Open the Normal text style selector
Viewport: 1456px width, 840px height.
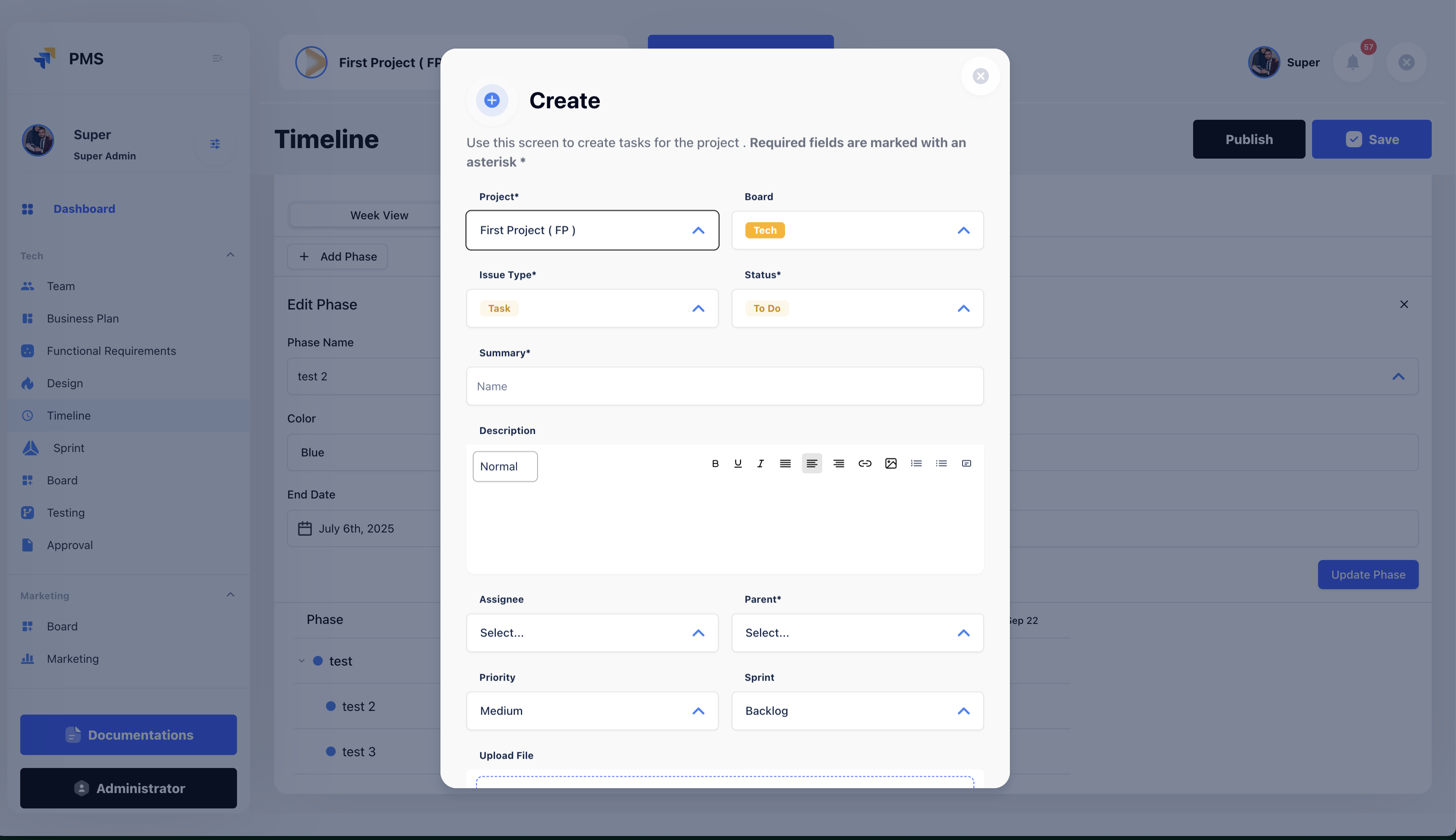click(x=505, y=466)
